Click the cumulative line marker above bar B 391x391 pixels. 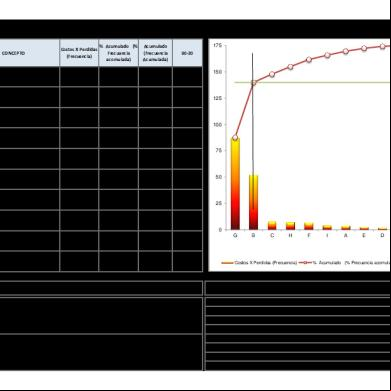(x=254, y=83)
